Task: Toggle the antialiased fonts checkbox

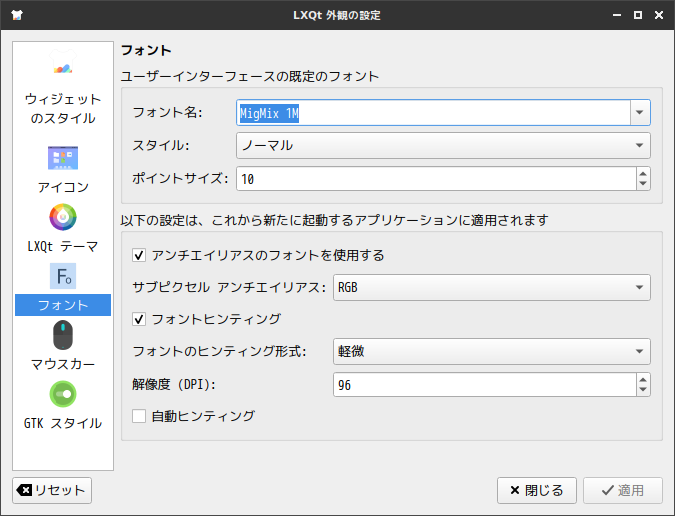Action: [x=139, y=255]
